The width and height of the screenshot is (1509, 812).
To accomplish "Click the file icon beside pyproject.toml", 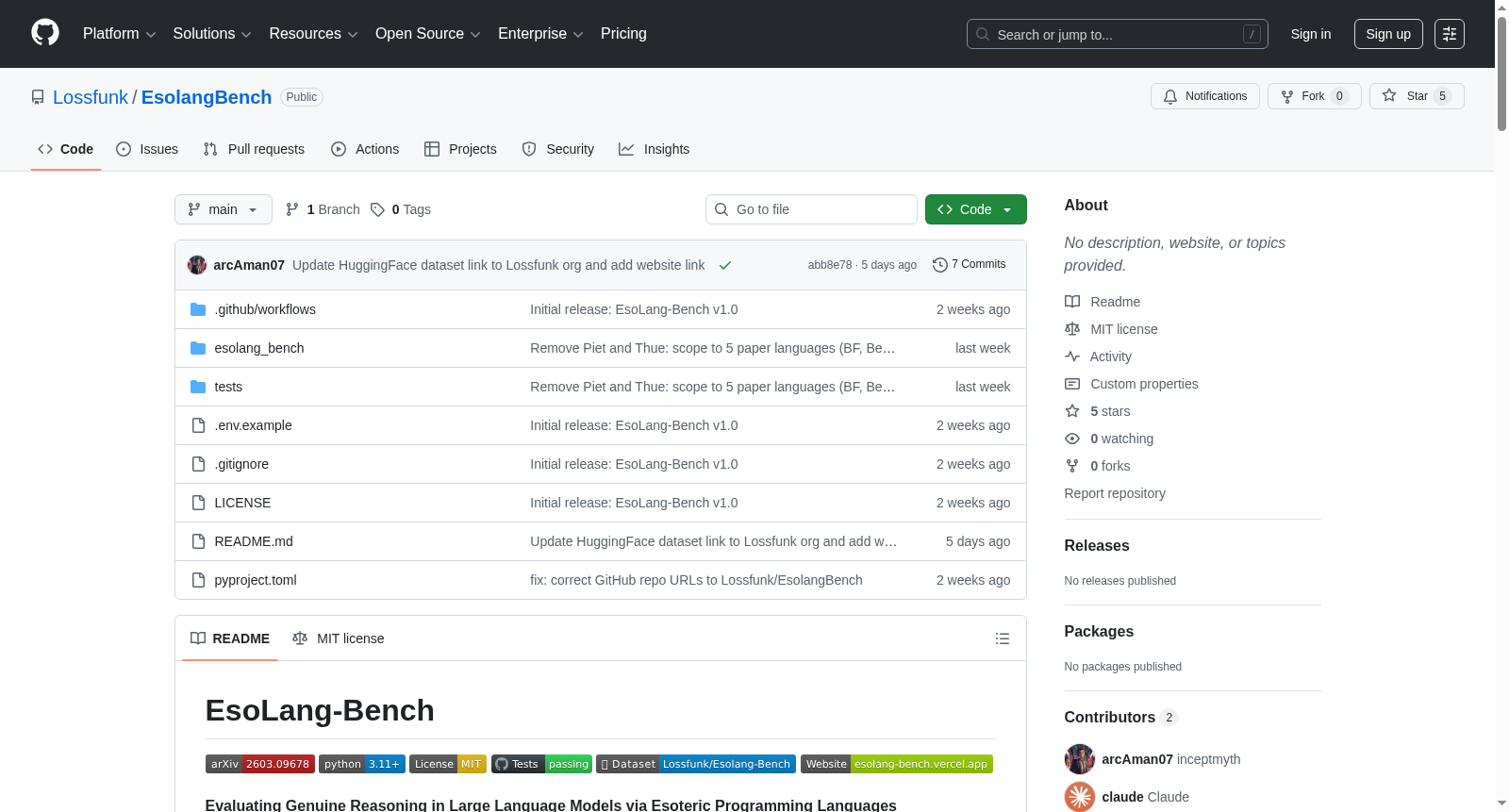I will point(198,580).
